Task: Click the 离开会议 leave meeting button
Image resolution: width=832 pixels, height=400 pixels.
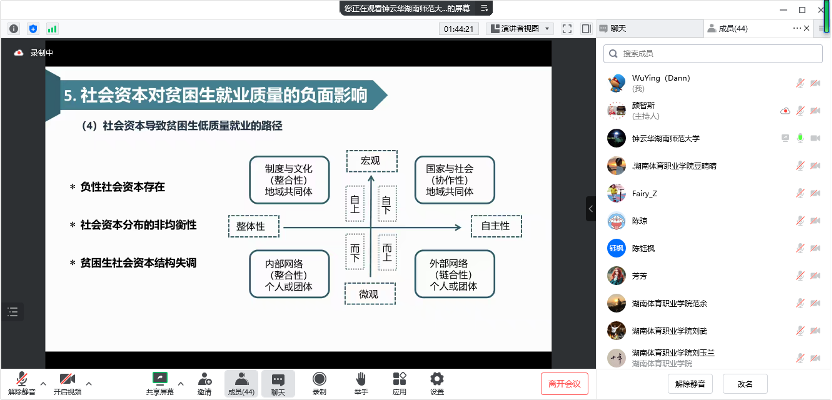Action: (565, 384)
